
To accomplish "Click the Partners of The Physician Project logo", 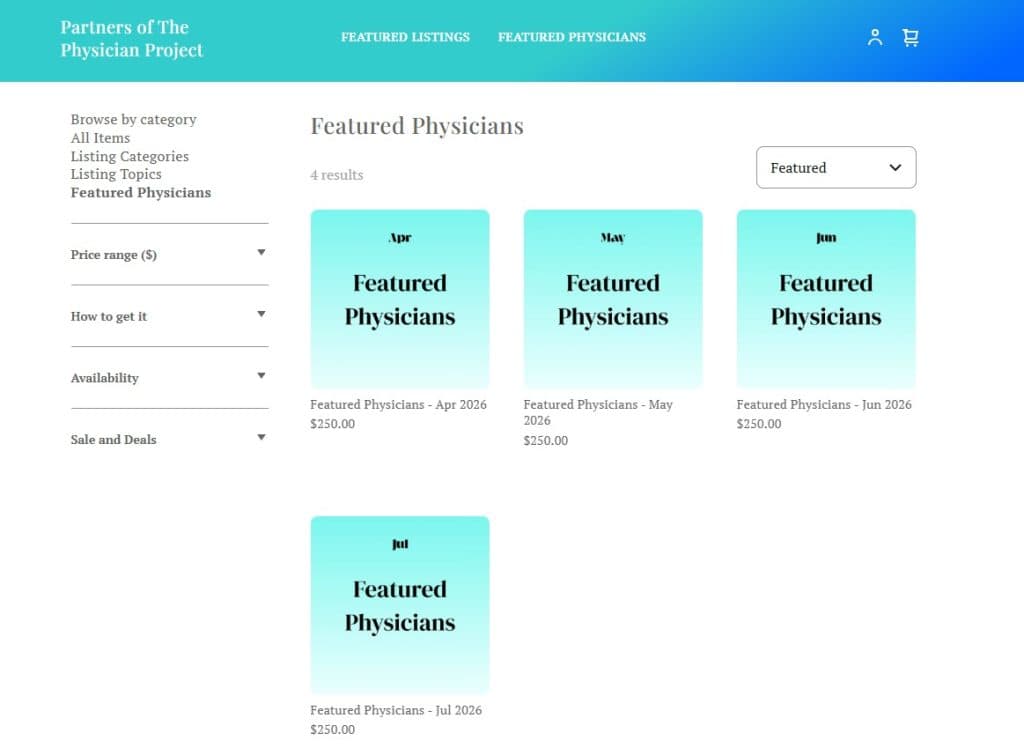I will (132, 38).
